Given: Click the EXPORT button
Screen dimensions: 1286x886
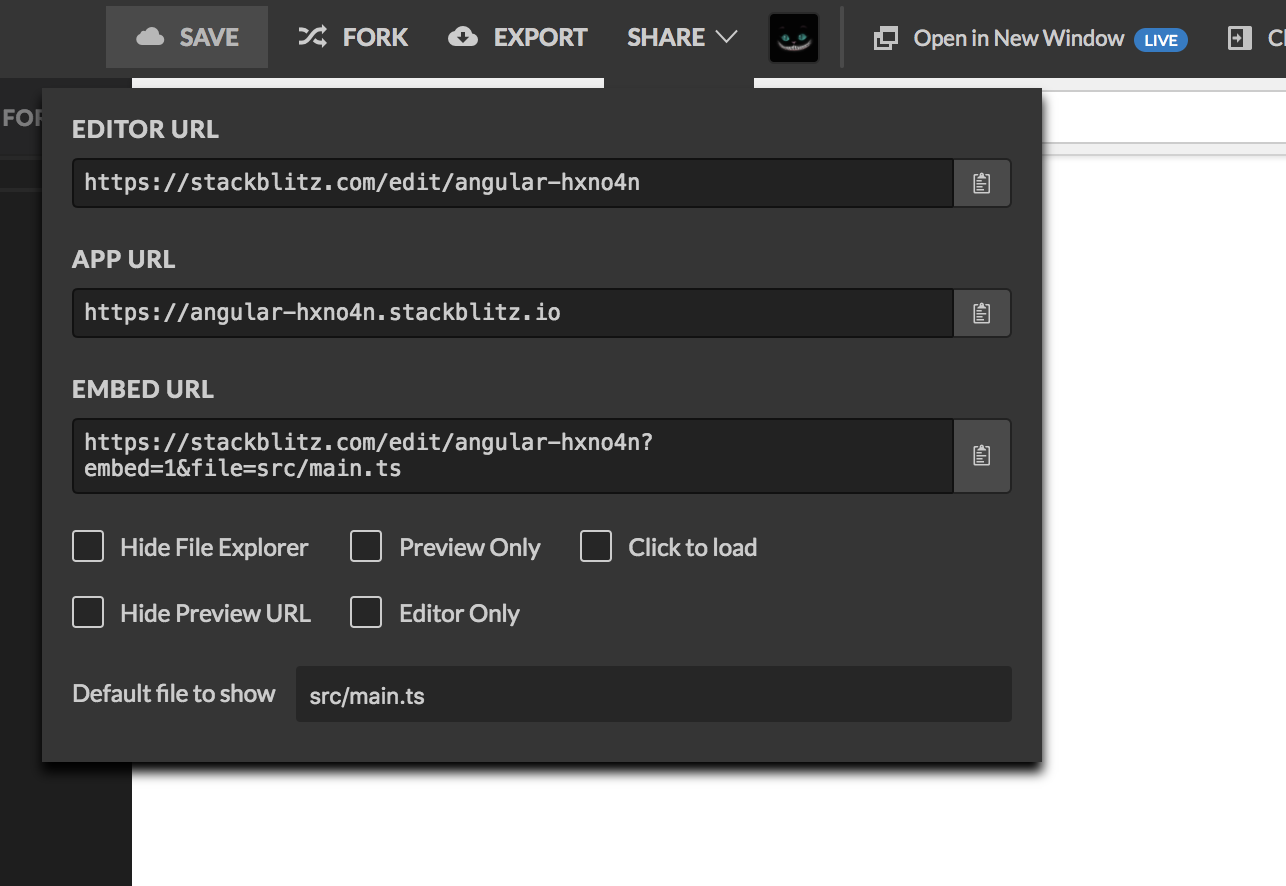Looking at the screenshot, I should tap(518, 38).
